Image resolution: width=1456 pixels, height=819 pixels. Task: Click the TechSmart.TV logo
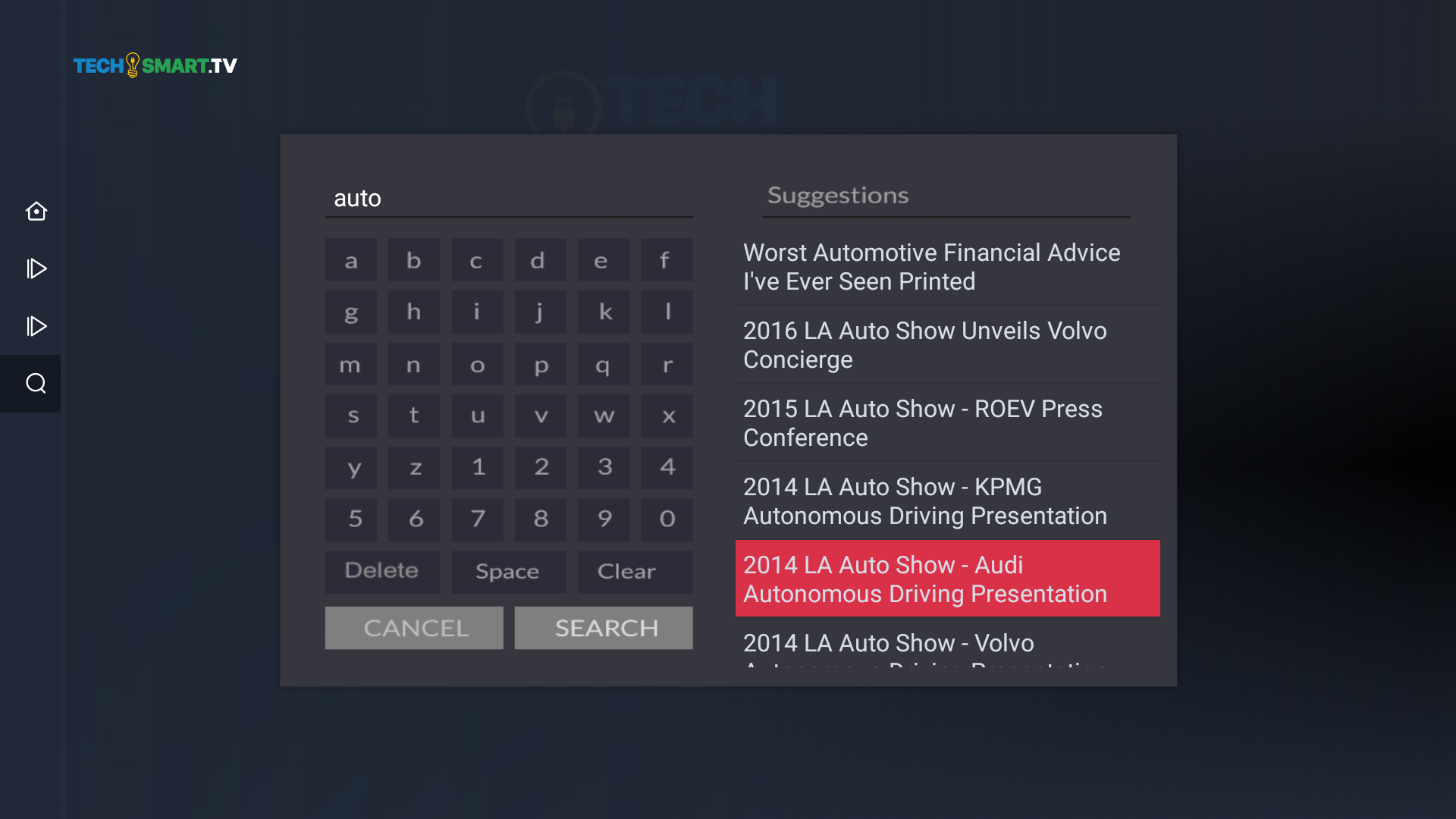pos(155,66)
